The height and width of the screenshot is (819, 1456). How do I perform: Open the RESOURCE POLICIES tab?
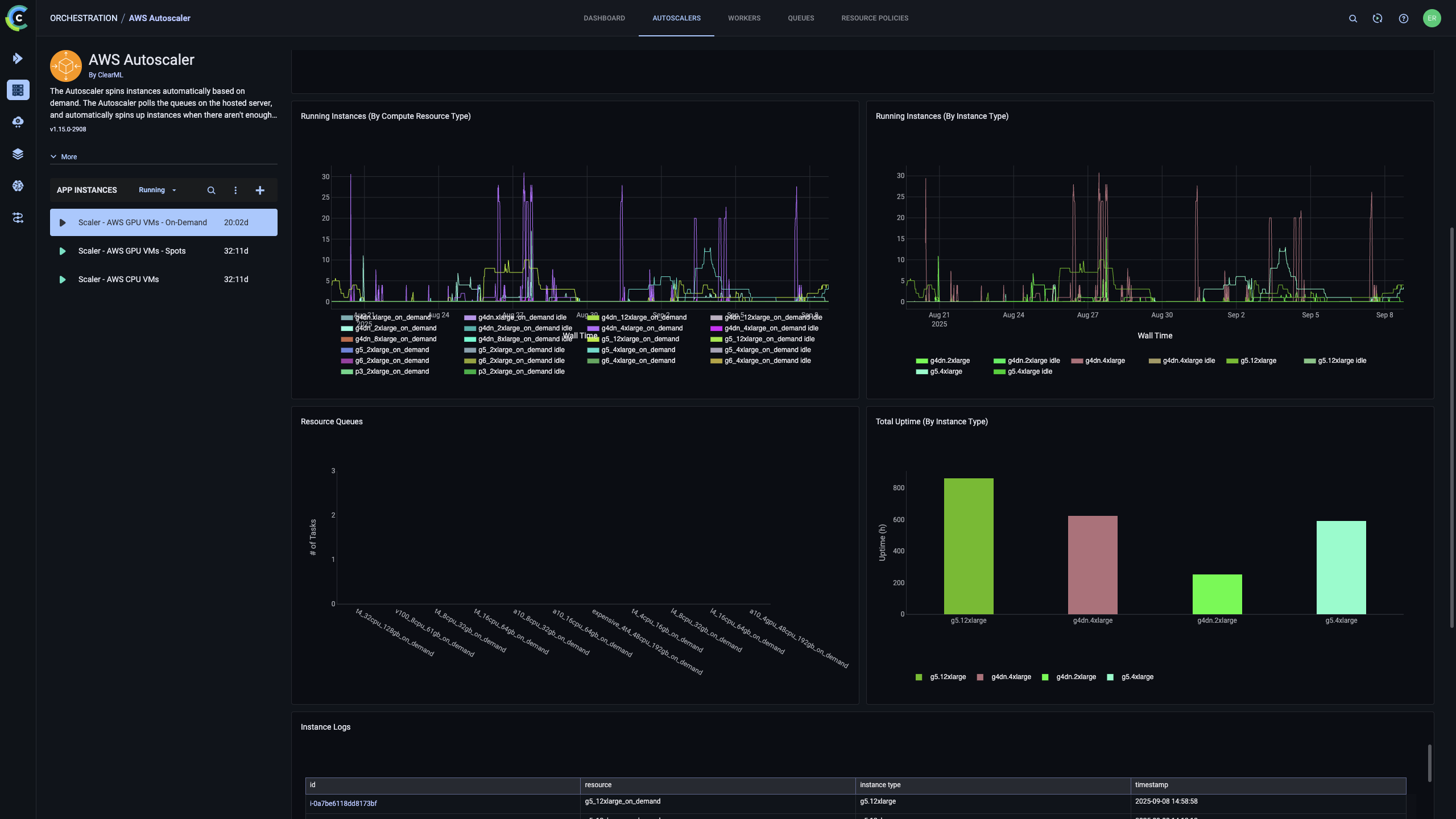coord(874,18)
